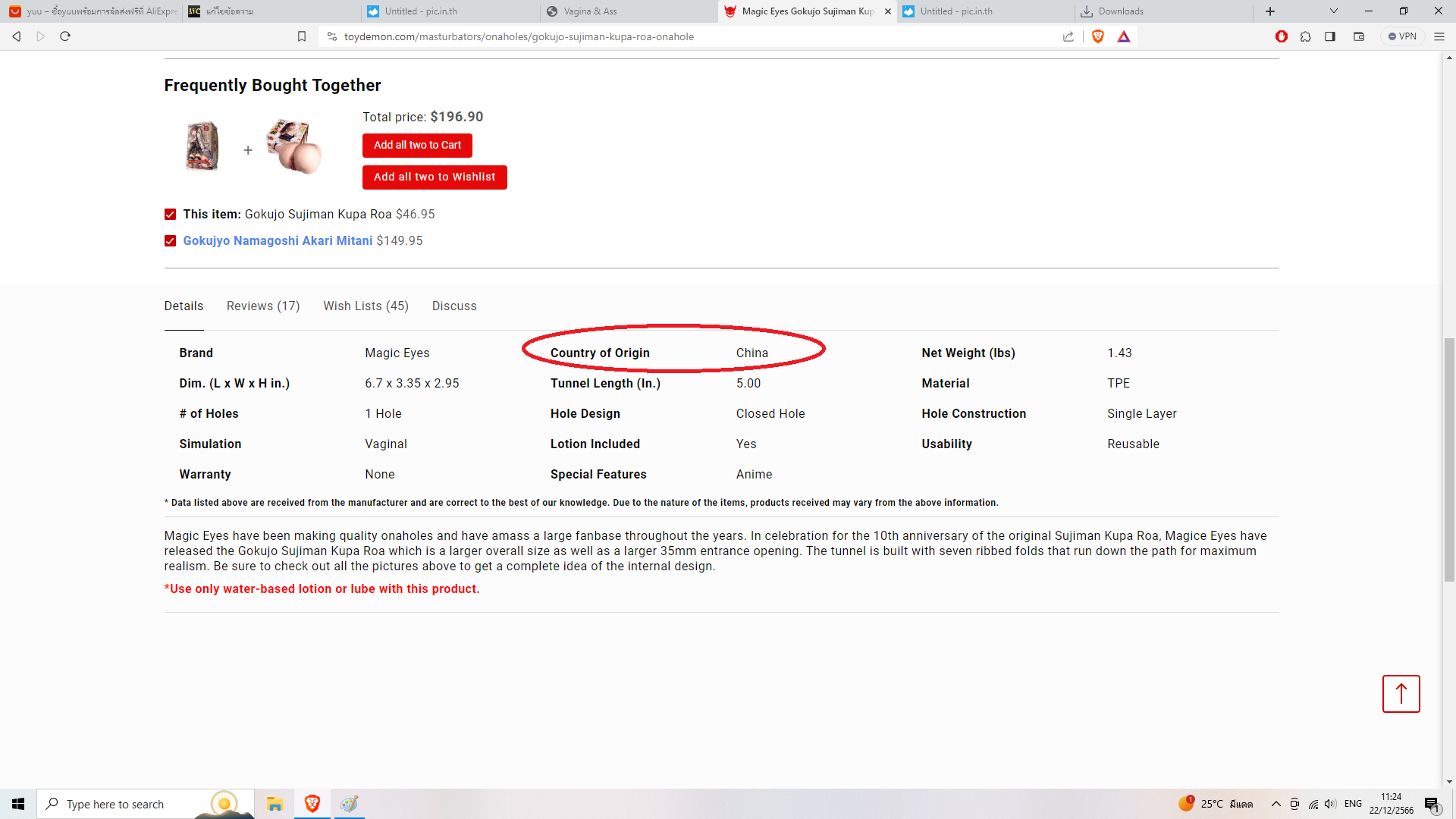1456x819 pixels.
Task: Open the taskbar clock and date
Action: pos(1391,804)
